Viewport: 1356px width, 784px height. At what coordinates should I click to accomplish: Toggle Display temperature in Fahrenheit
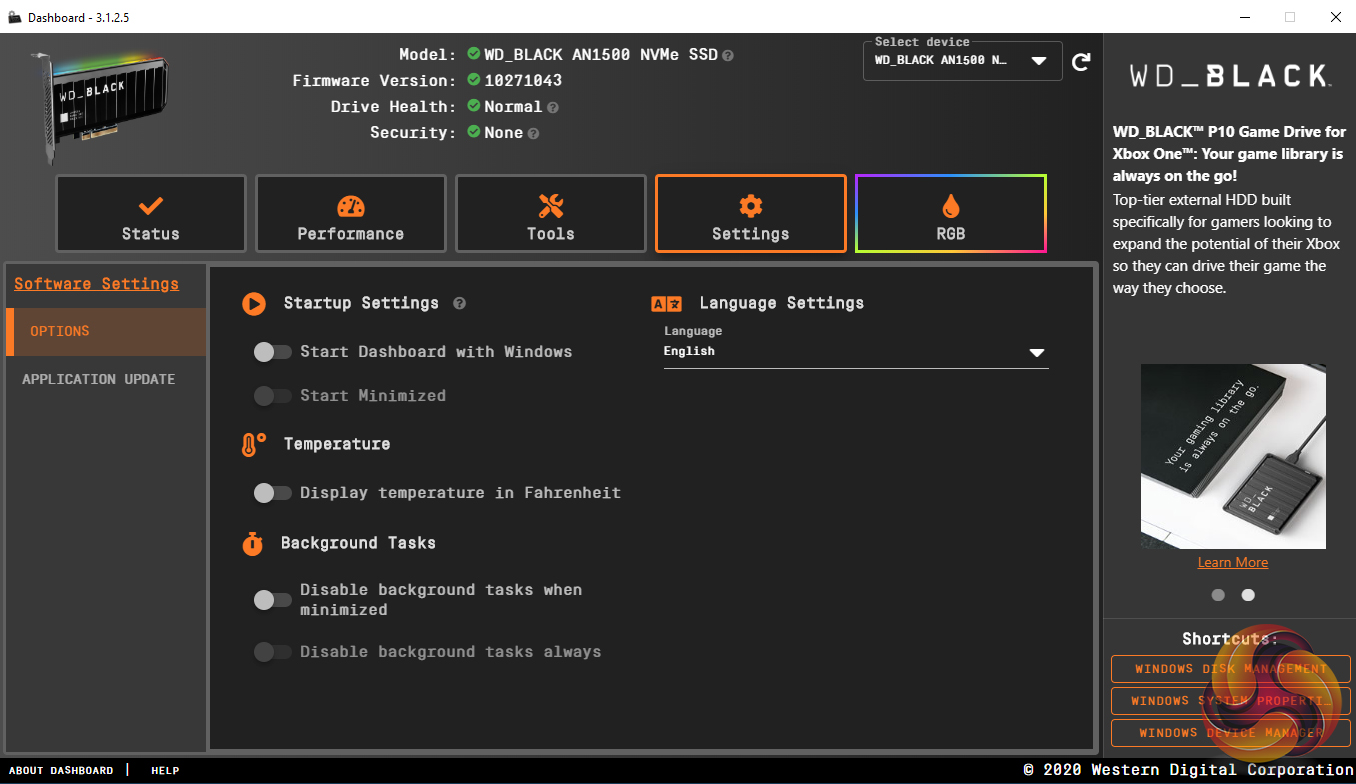point(272,493)
